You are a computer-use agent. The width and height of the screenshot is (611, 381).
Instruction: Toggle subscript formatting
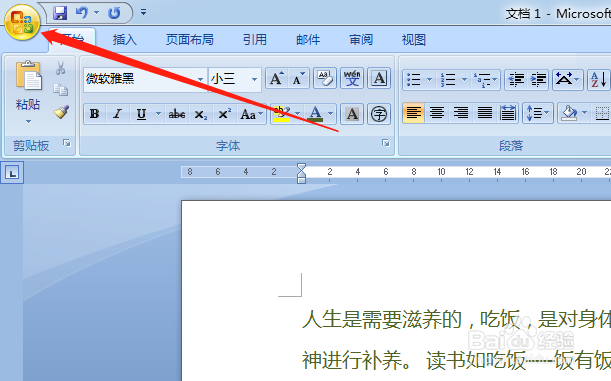pyautogui.click(x=201, y=114)
